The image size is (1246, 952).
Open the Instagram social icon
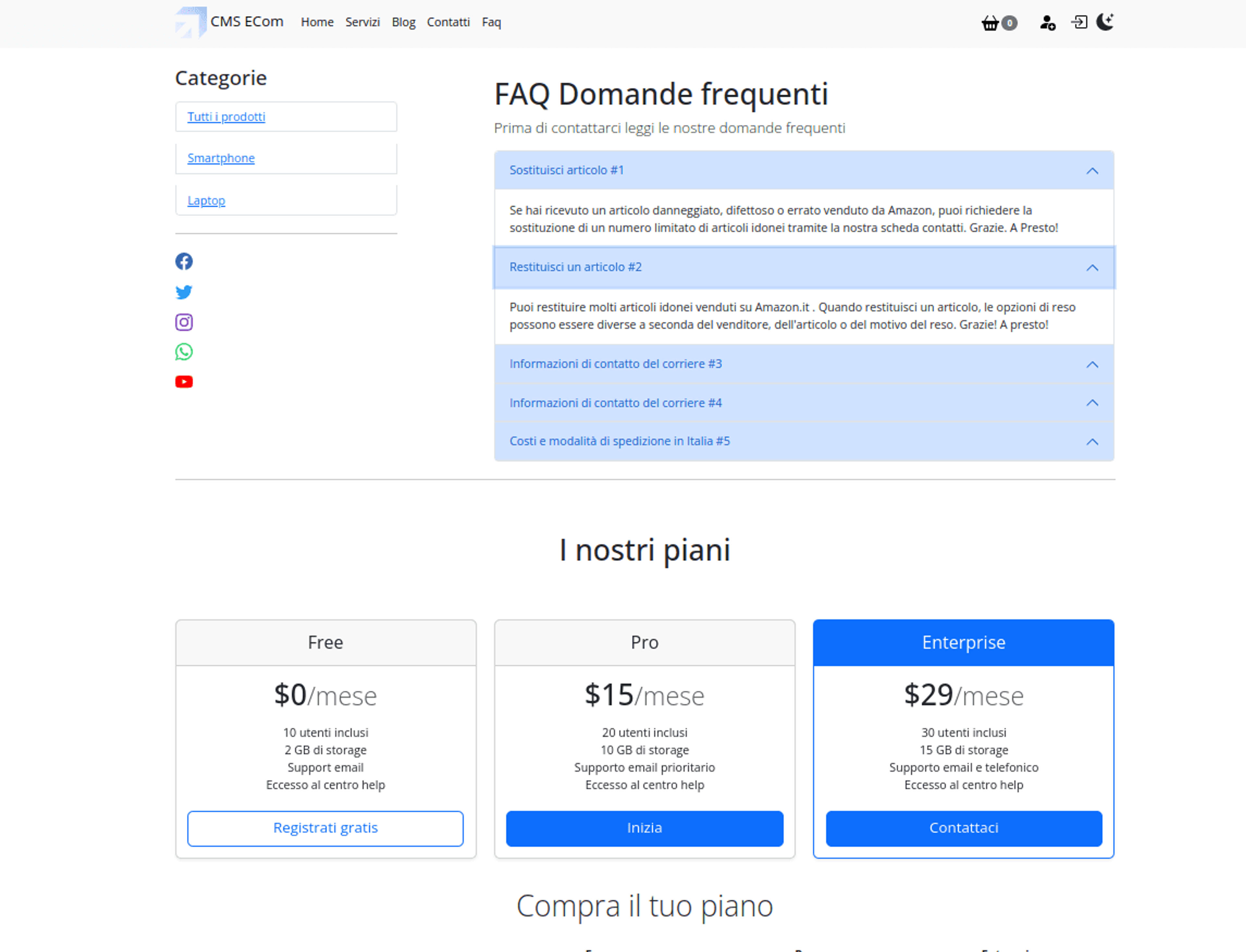tap(184, 322)
